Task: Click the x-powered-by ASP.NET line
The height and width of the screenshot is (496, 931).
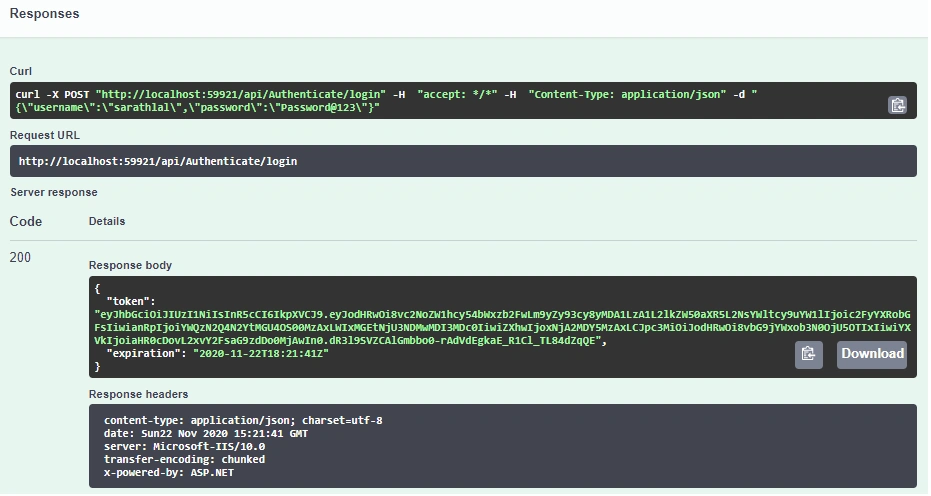Action: click(169, 473)
